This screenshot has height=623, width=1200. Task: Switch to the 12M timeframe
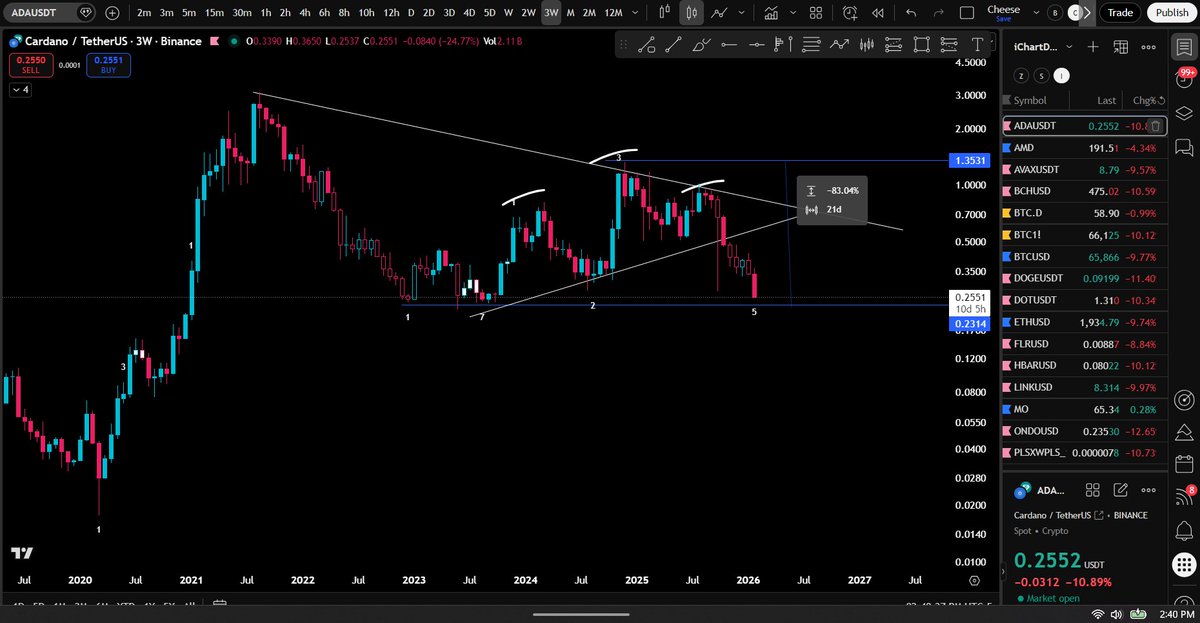(x=614, y=13)
